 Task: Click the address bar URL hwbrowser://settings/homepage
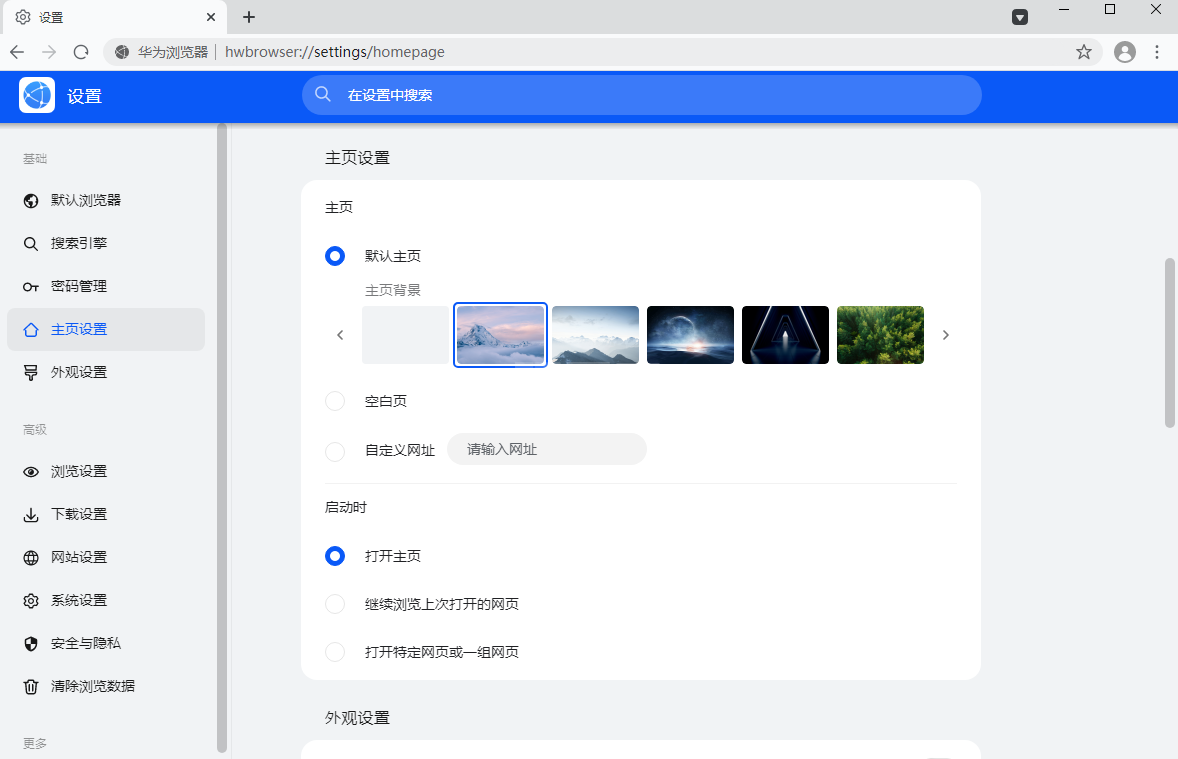[x=335, y=52]
